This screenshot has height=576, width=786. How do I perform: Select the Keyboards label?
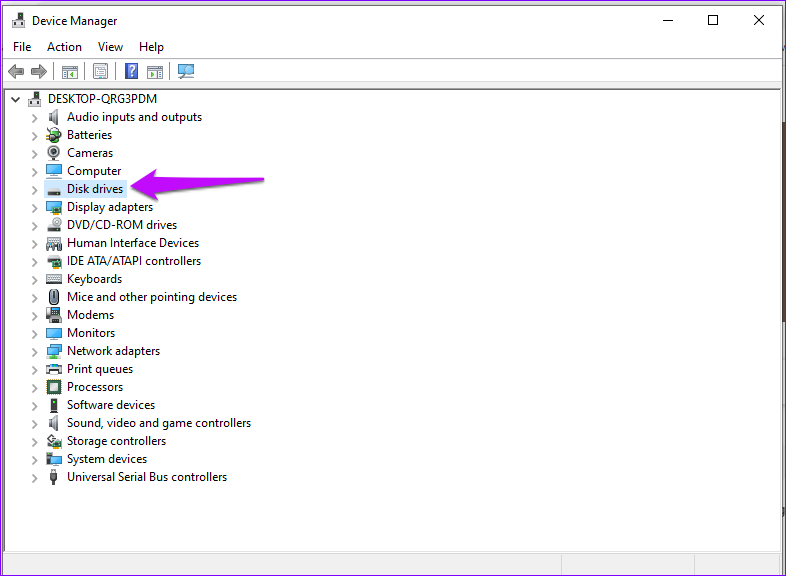tap(95, 279)
